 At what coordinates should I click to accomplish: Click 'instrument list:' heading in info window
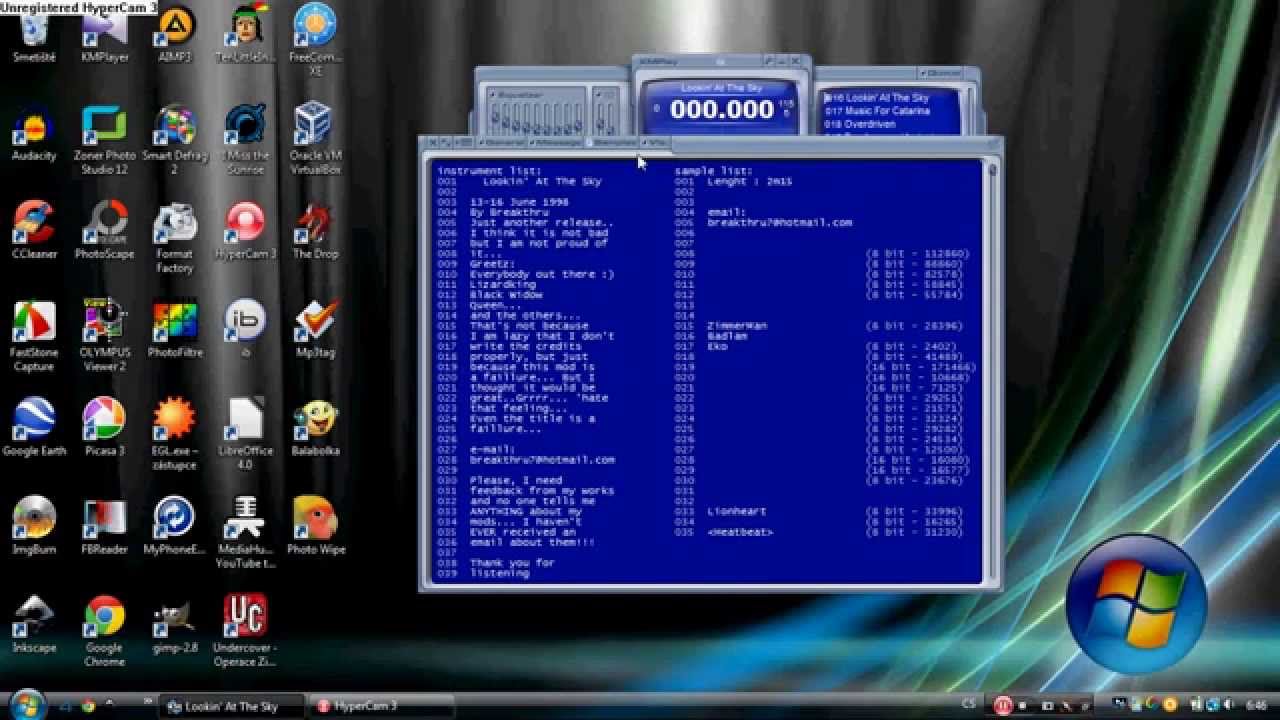489,171
